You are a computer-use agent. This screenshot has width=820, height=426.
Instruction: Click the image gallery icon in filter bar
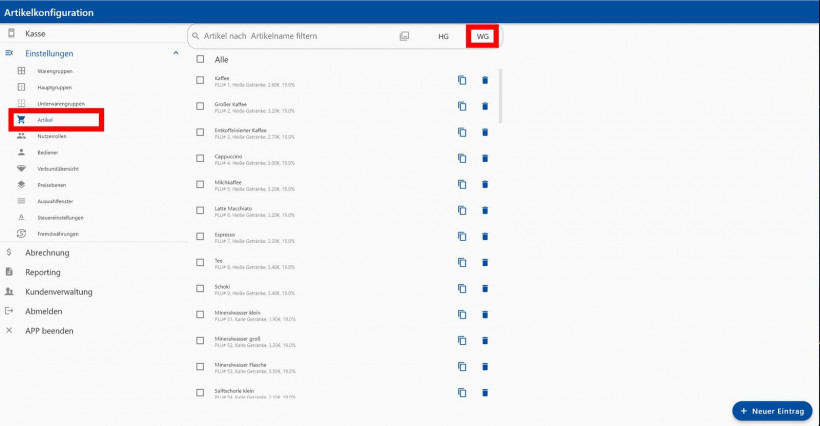pyautogui.click(x=404, y=36)
